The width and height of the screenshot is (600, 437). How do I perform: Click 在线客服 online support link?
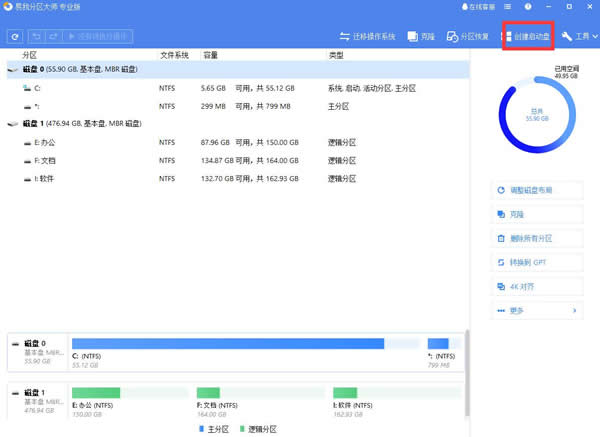click(478, 7)
